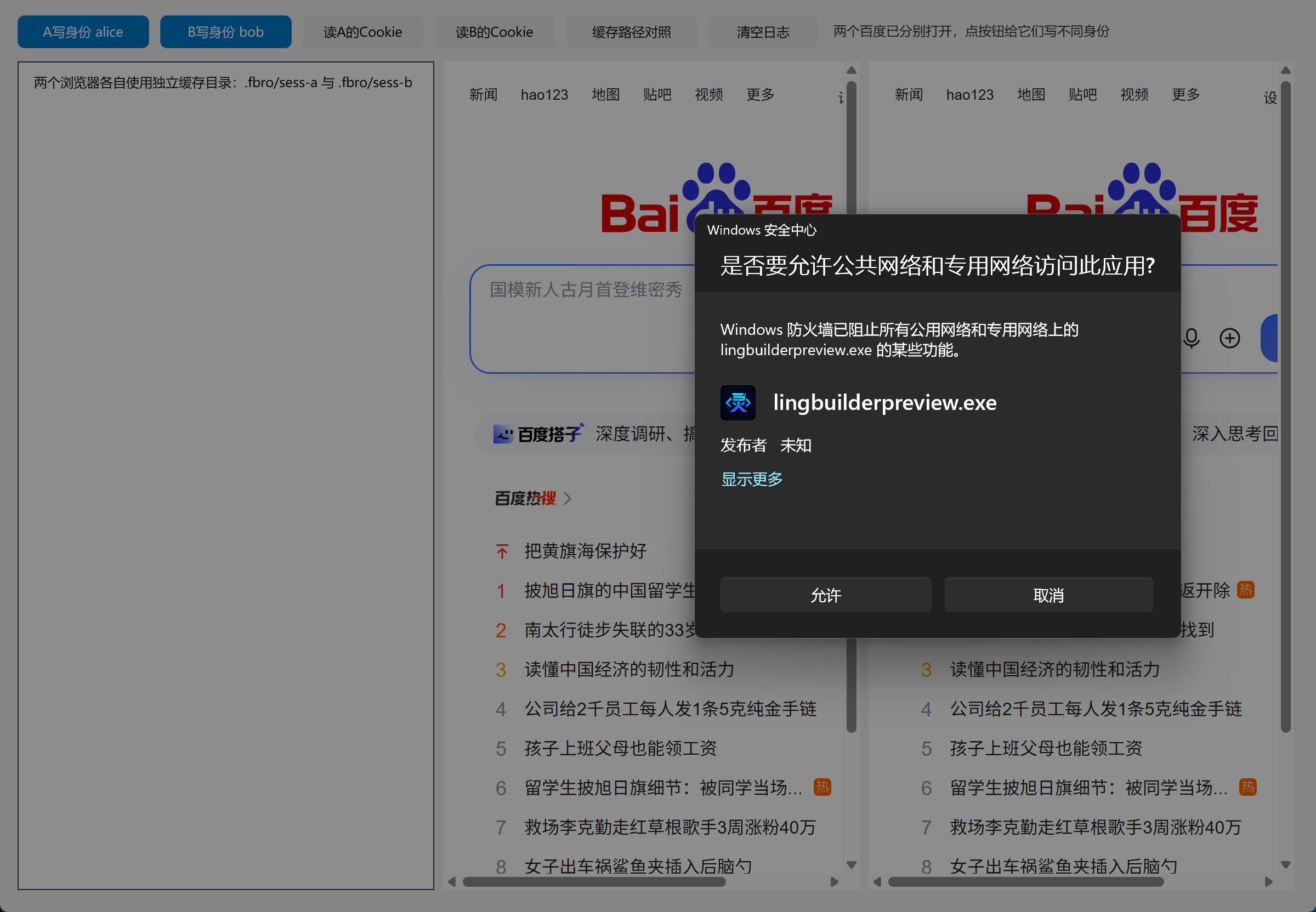
Task: Open 贴吧 in right browser nav
Action: 1083,94
